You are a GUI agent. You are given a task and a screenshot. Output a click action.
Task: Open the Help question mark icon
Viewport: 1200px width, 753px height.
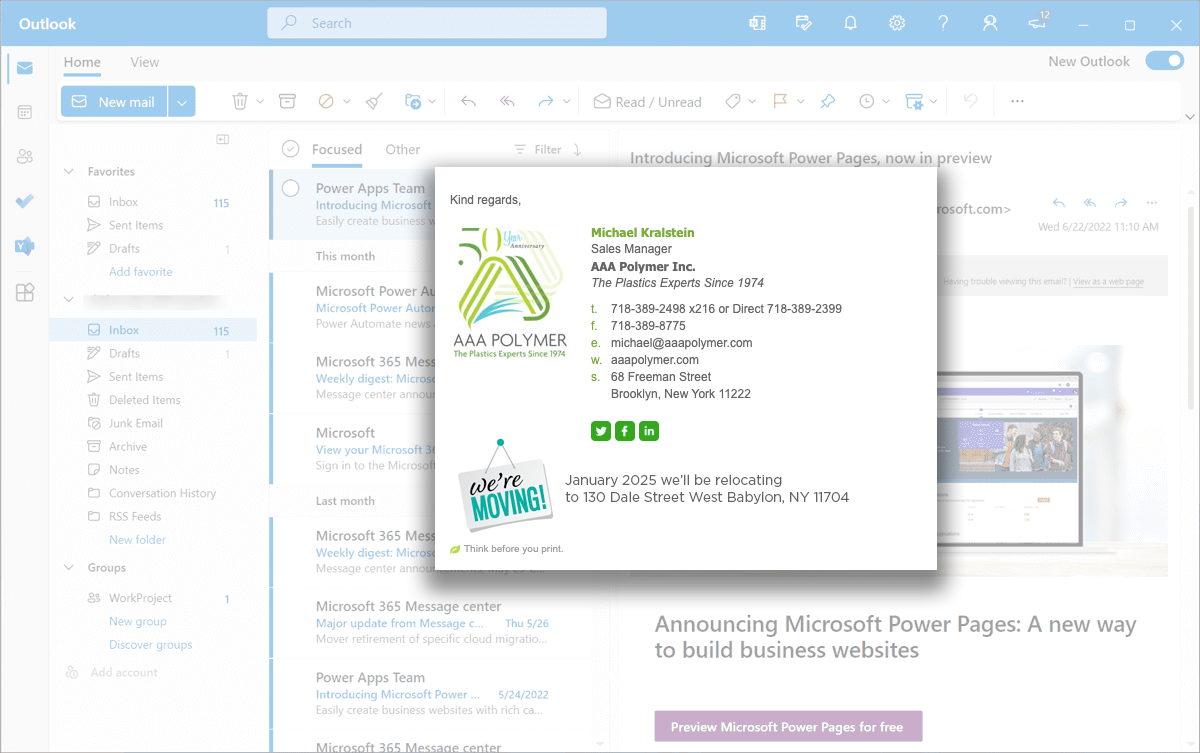[x=943, y=23]
